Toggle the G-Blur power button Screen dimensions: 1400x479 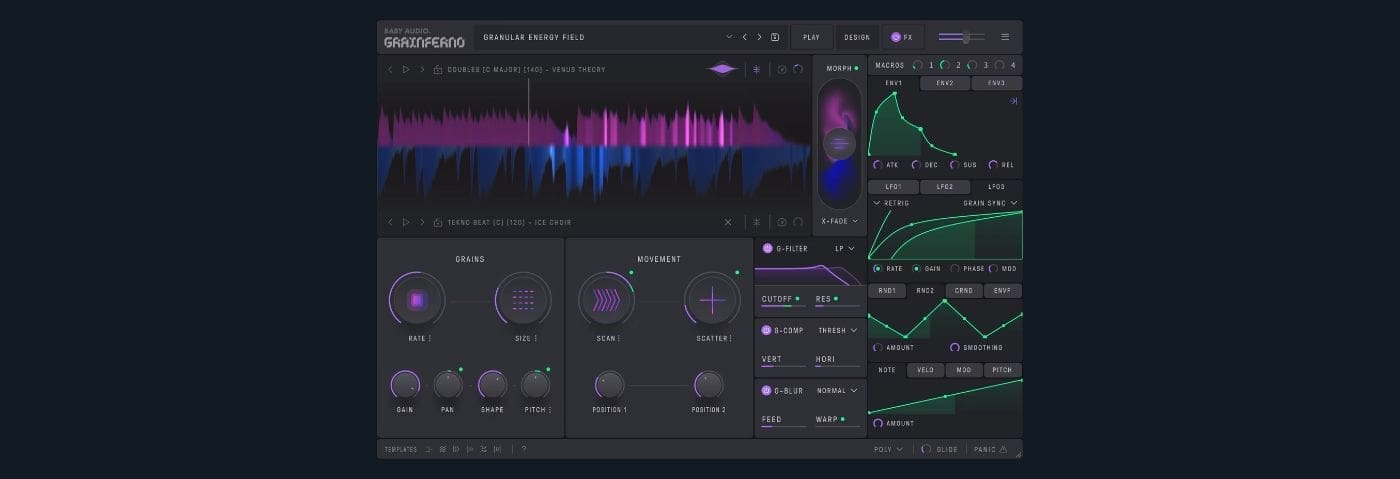pyautogui.click(x=767, y=390)
